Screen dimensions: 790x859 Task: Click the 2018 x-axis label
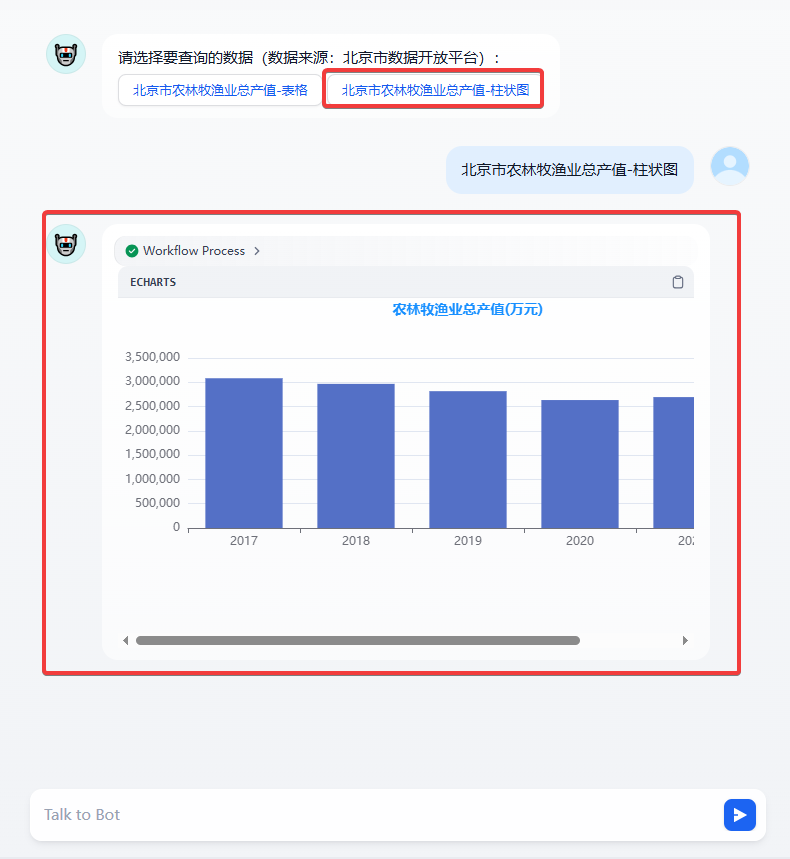(356, 541)
